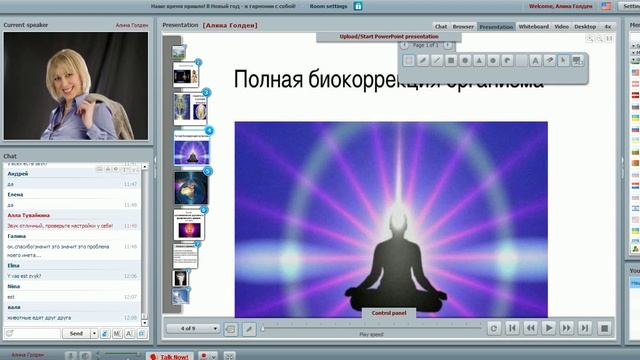Select the rectangle shape tool
This screenshot has height=360, width=640.
(451, 61)
